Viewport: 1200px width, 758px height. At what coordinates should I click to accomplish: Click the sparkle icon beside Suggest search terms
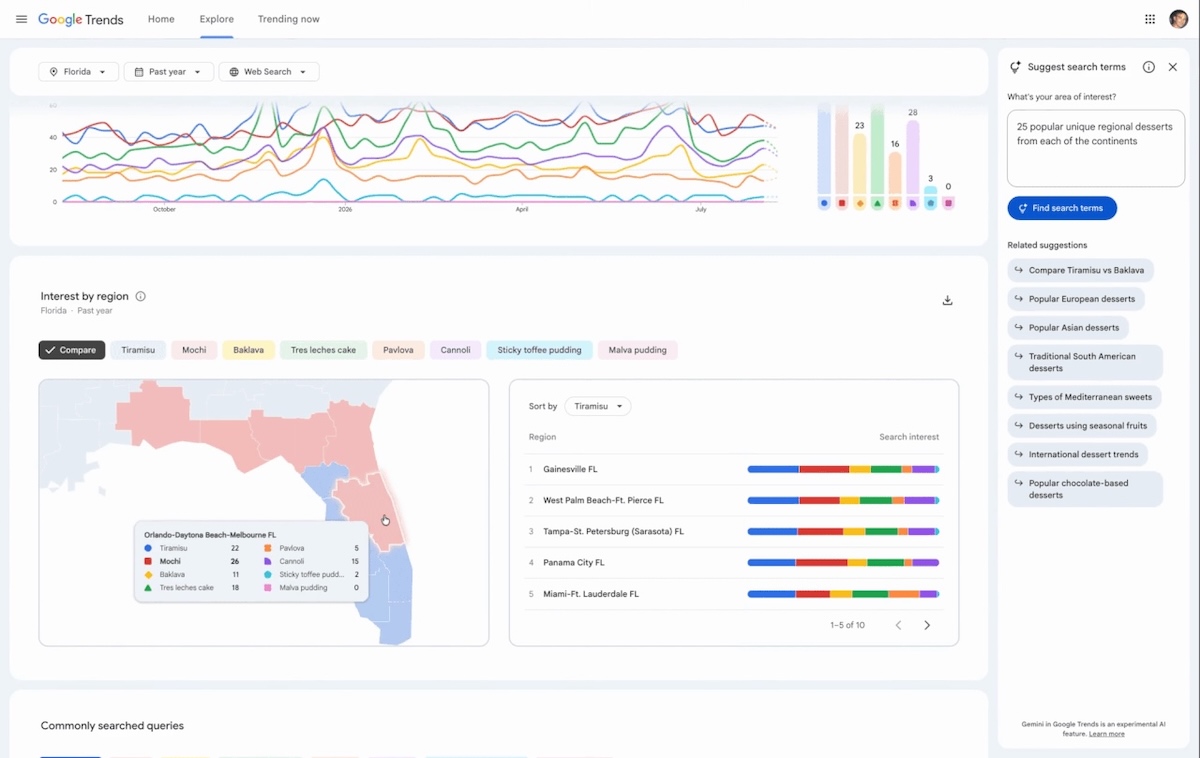pos(1016,67)
